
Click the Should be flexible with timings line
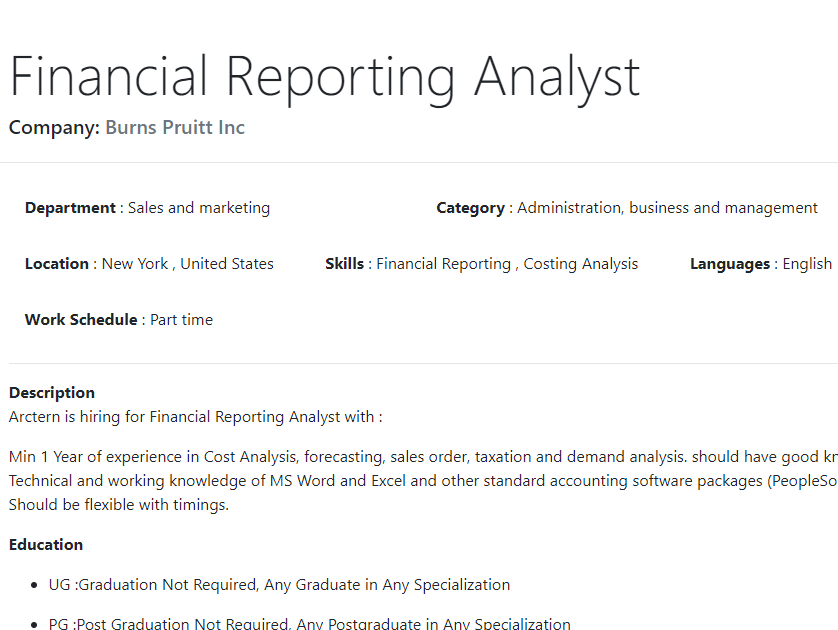119,505
